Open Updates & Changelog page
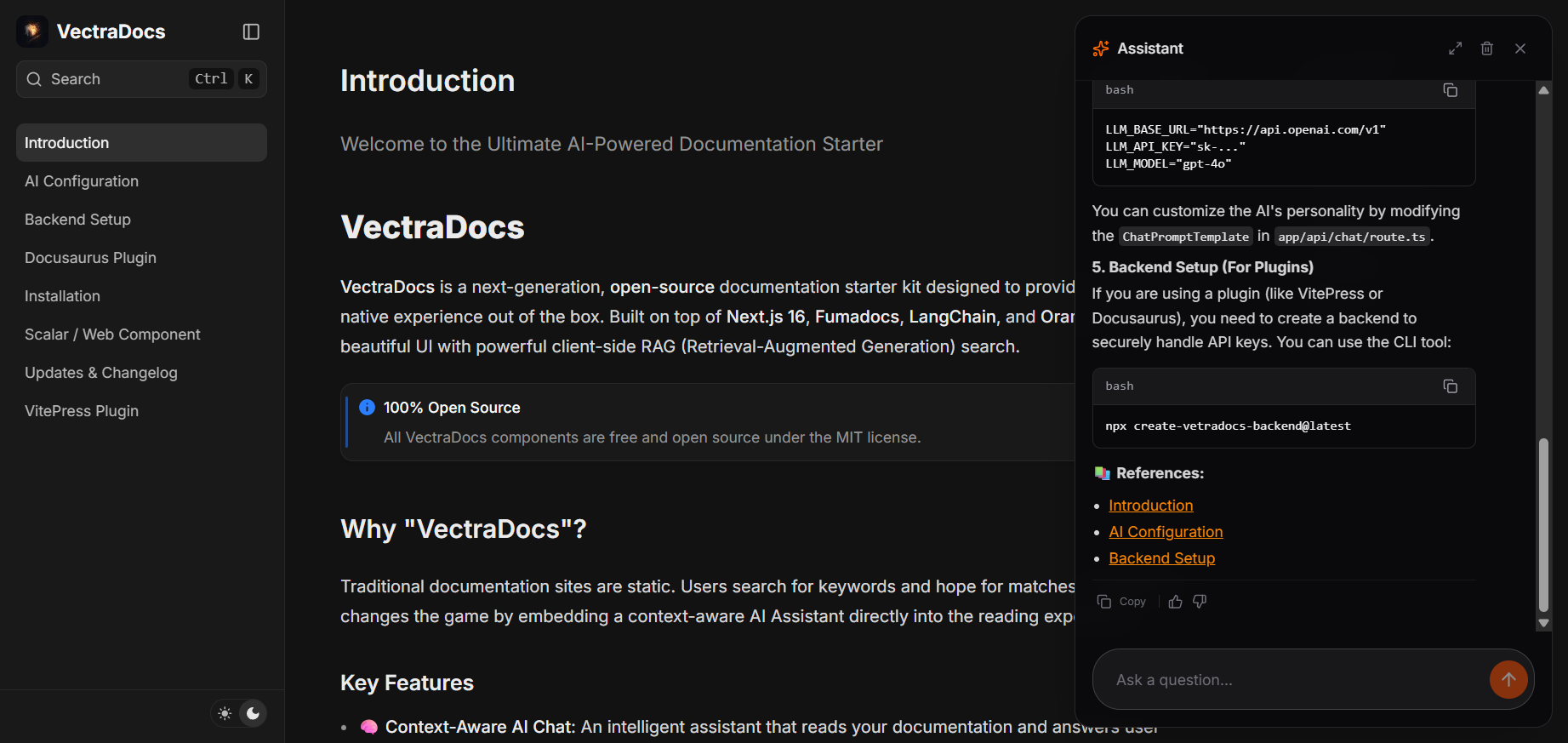This screenshot has width=1568, height=743. point(141,373)
